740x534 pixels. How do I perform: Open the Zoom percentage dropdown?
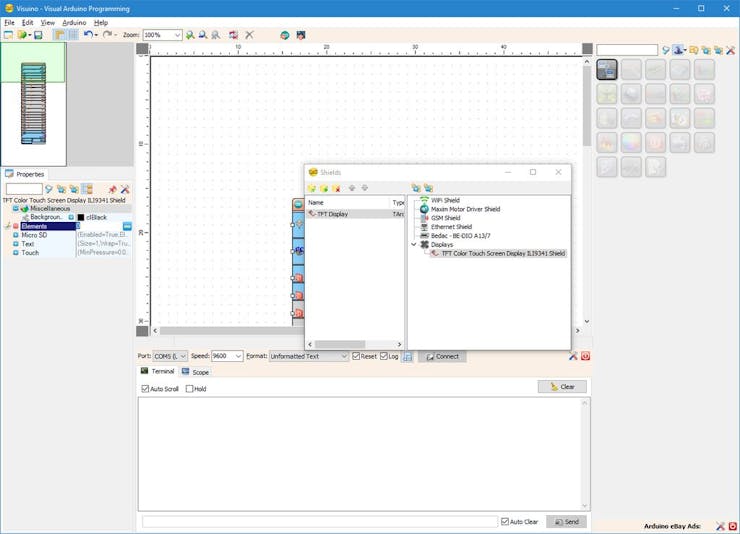[177, 35]
